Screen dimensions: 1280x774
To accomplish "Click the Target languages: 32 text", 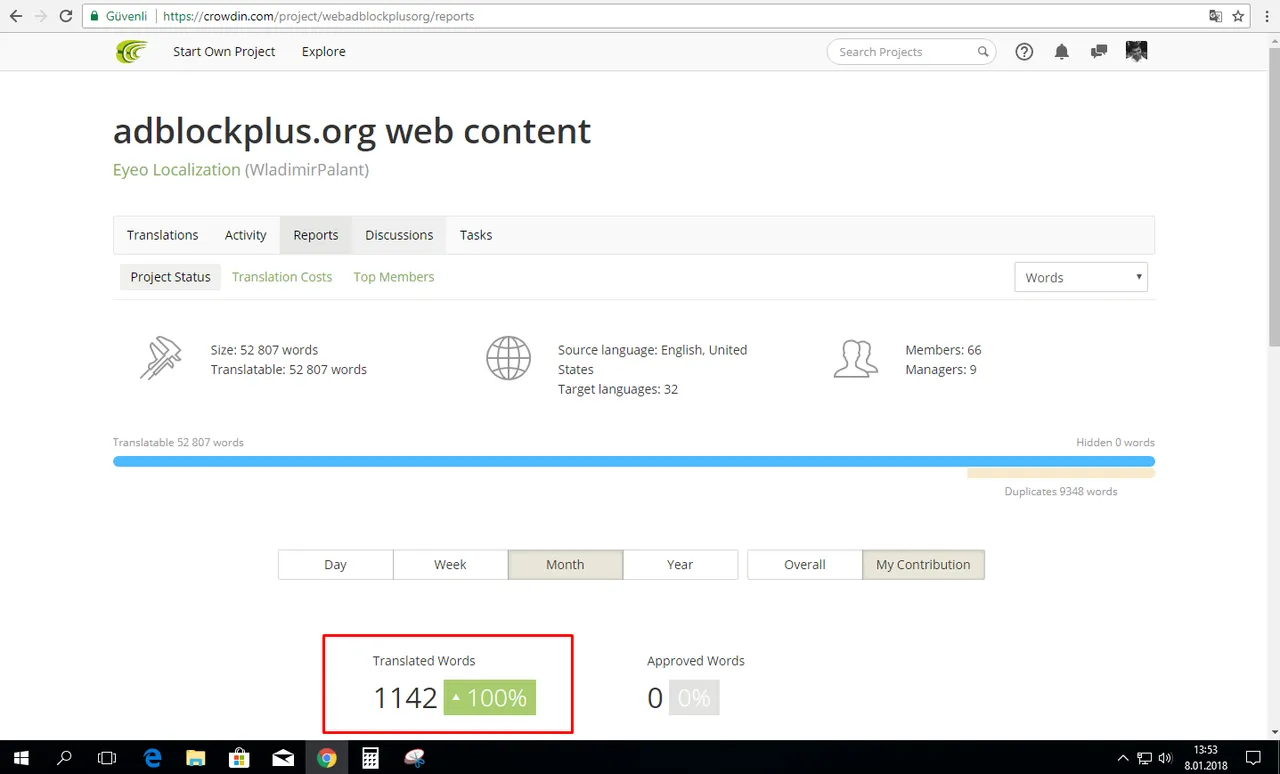I will 618,389.
